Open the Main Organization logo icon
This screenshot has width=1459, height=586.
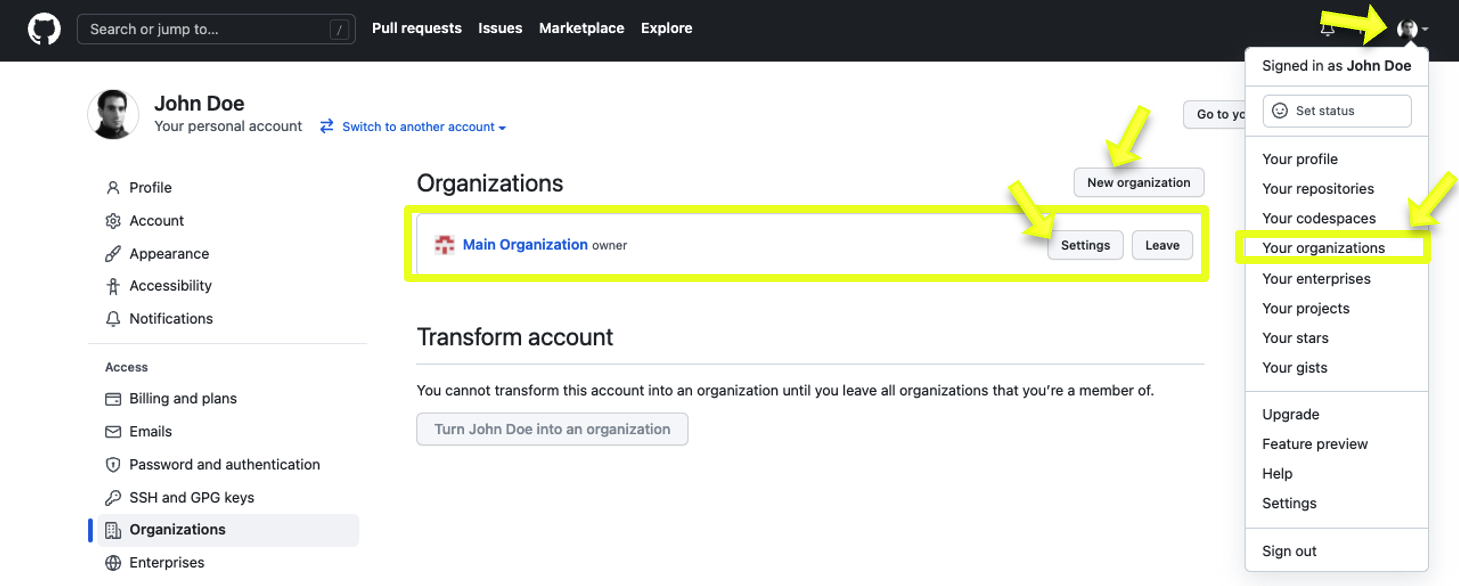pyautogui.click(x=445, y=245)
